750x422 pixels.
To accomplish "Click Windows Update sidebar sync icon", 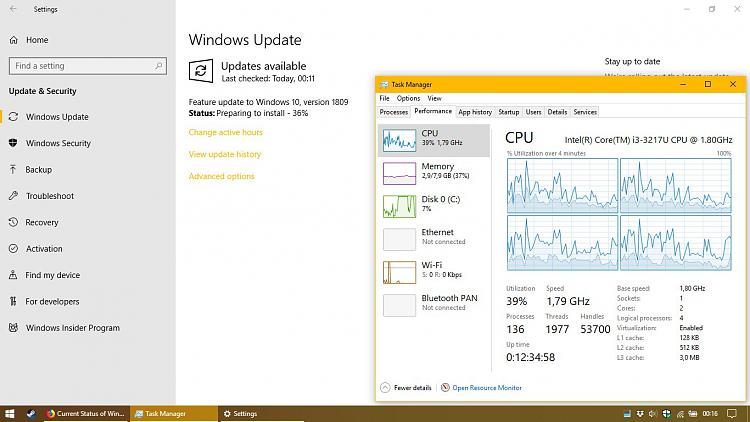I will 13,116.
